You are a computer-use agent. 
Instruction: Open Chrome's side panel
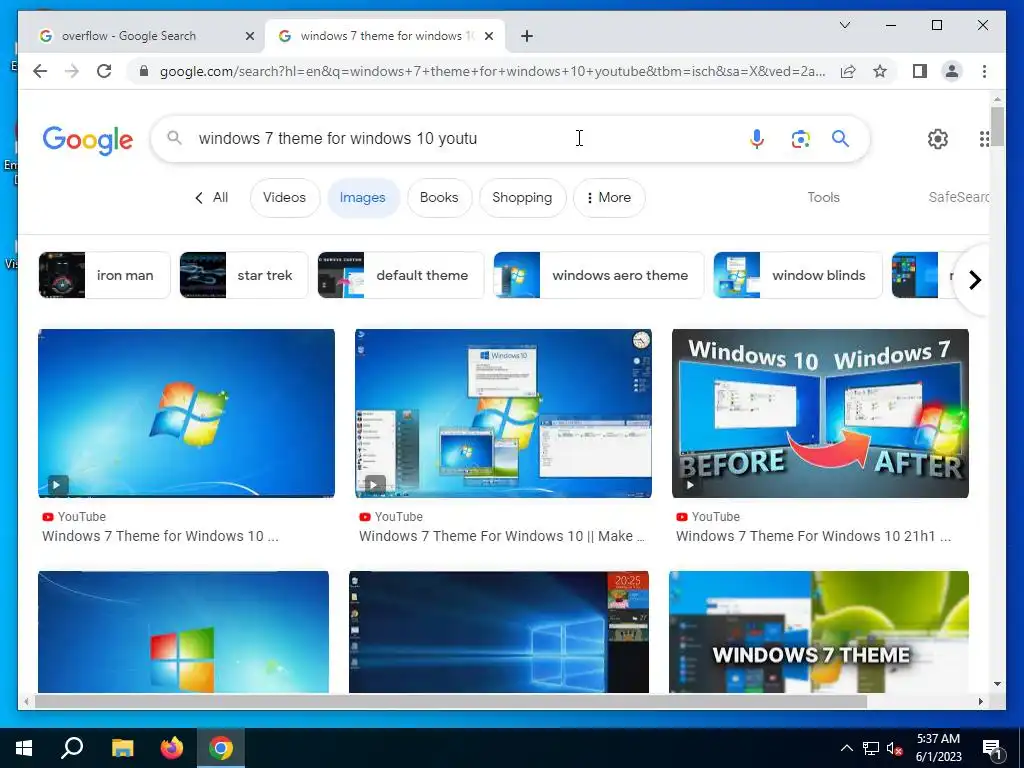920,71
